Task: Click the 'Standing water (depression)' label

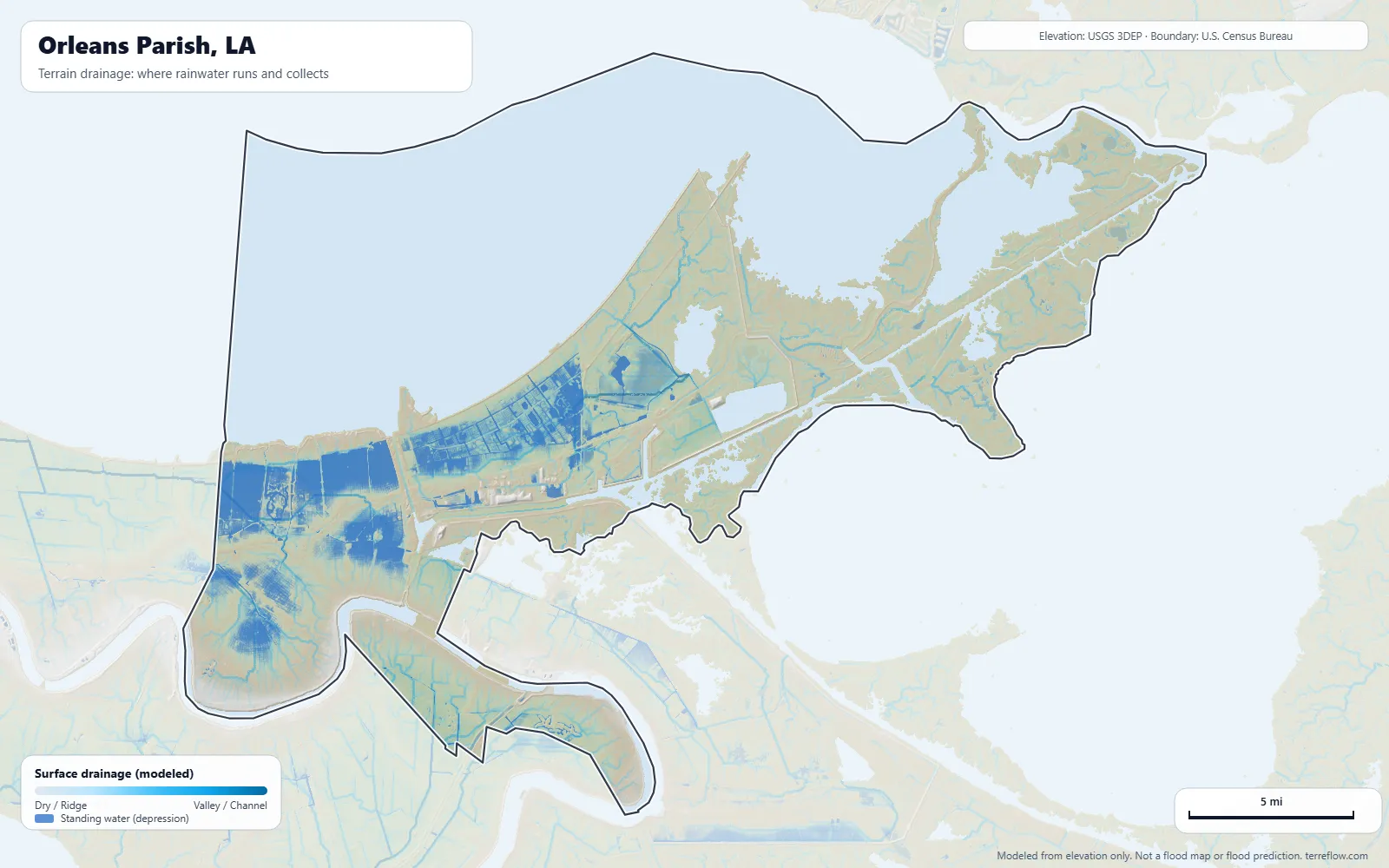Action: point(124,819)
